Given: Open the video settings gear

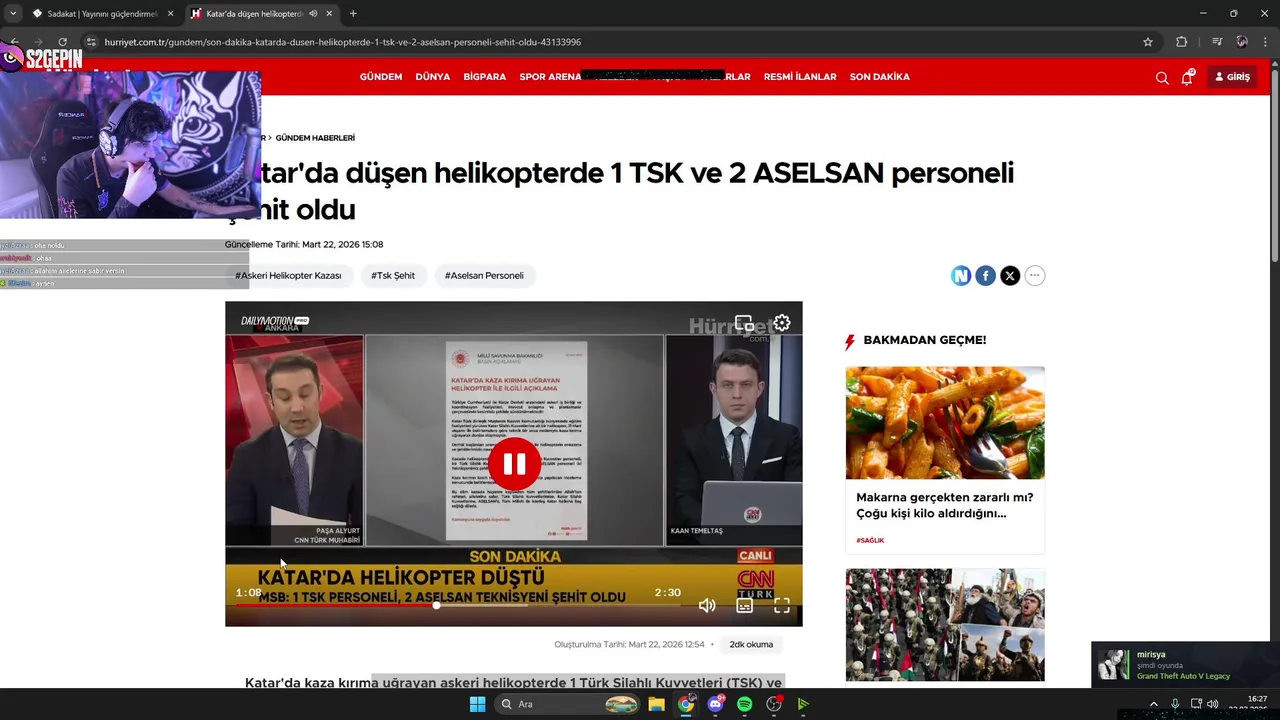Looking at the screenshot, I should (782, 323).
